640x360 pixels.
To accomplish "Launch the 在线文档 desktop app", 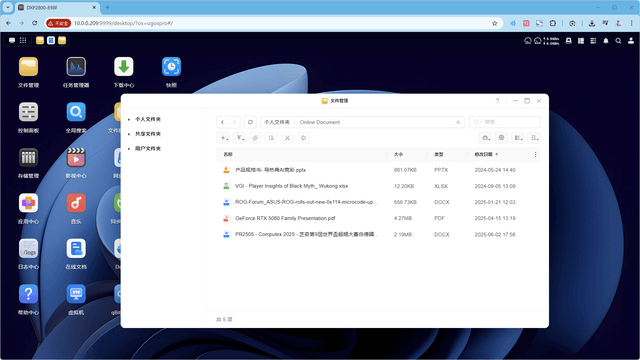I will tap(76, 249).
